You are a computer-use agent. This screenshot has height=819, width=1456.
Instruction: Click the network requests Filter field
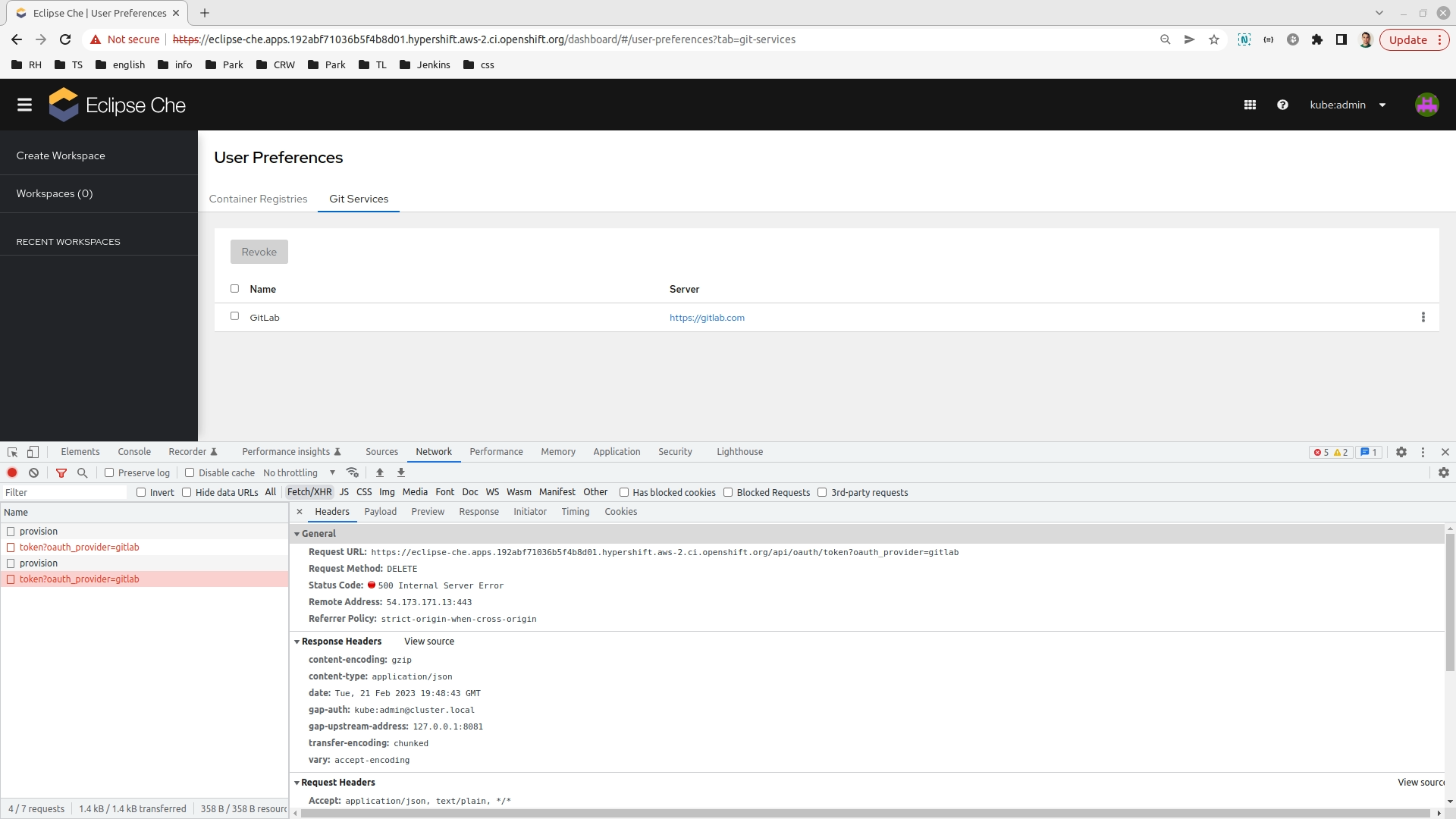point(64,491)
